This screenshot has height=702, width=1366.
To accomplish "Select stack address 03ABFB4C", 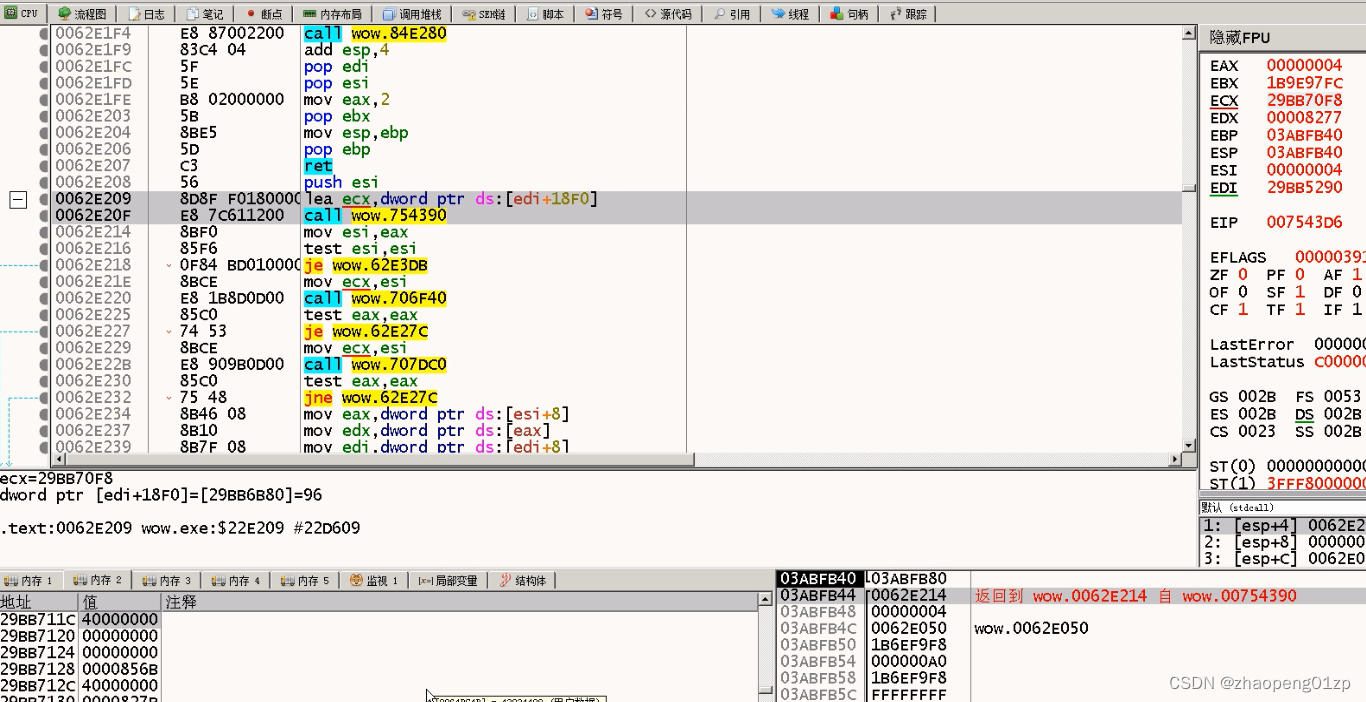I will coord(818,628).
